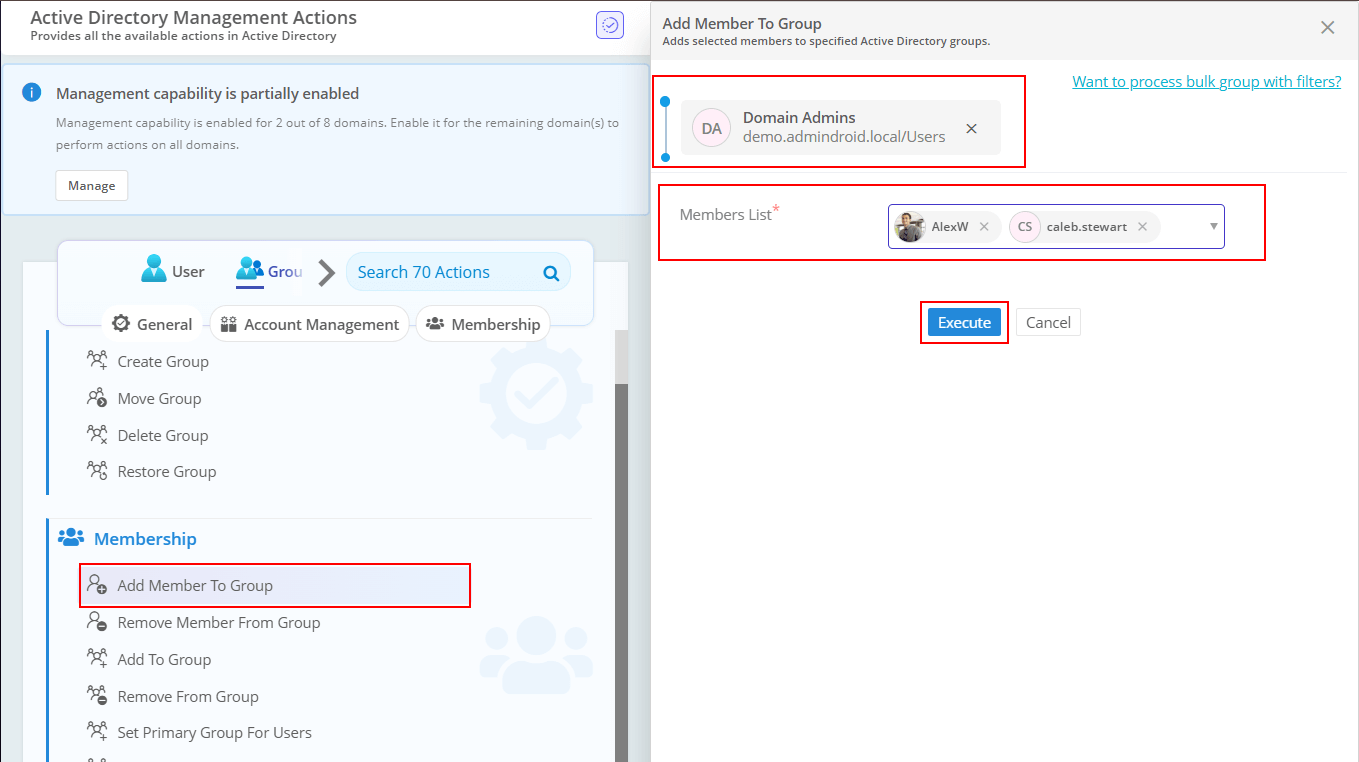Remove AlexW from the Members List
1359x762 pixels.
[x=984, y=226]
